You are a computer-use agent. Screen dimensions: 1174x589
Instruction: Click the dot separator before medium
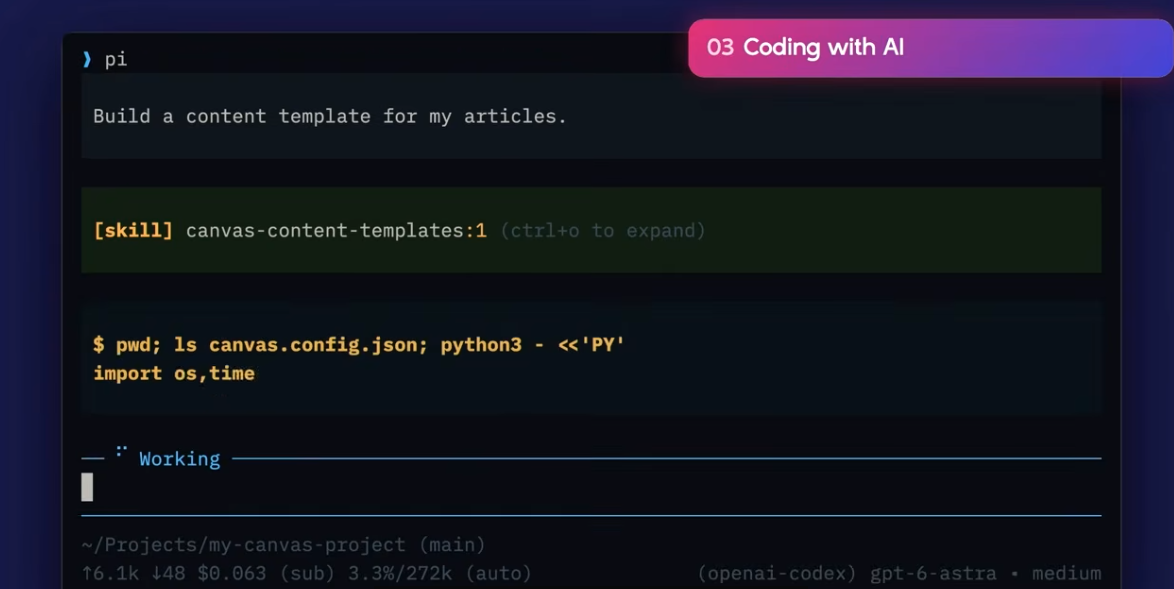click(x=1015, y=574)
